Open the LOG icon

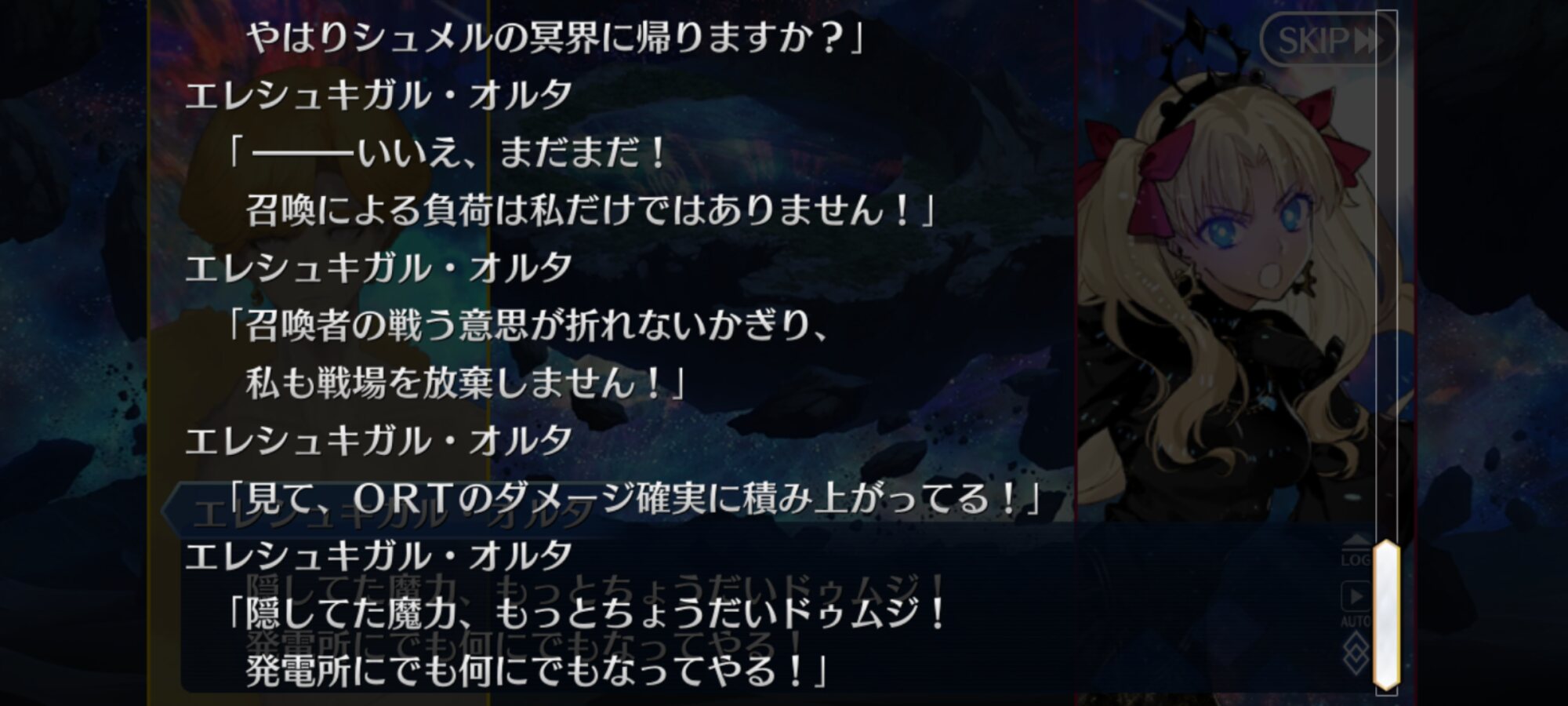click(1356, 551)
